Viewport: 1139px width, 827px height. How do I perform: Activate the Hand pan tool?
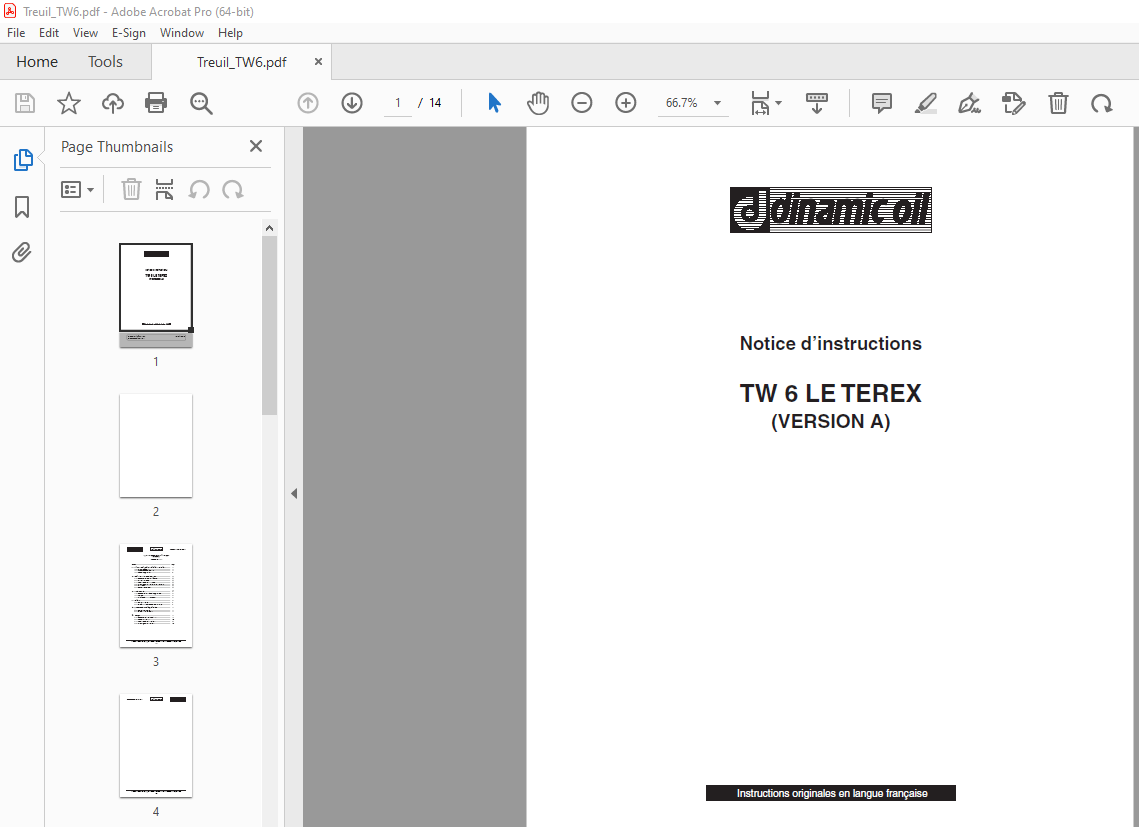pyautogui.click(x=538, y=103)
